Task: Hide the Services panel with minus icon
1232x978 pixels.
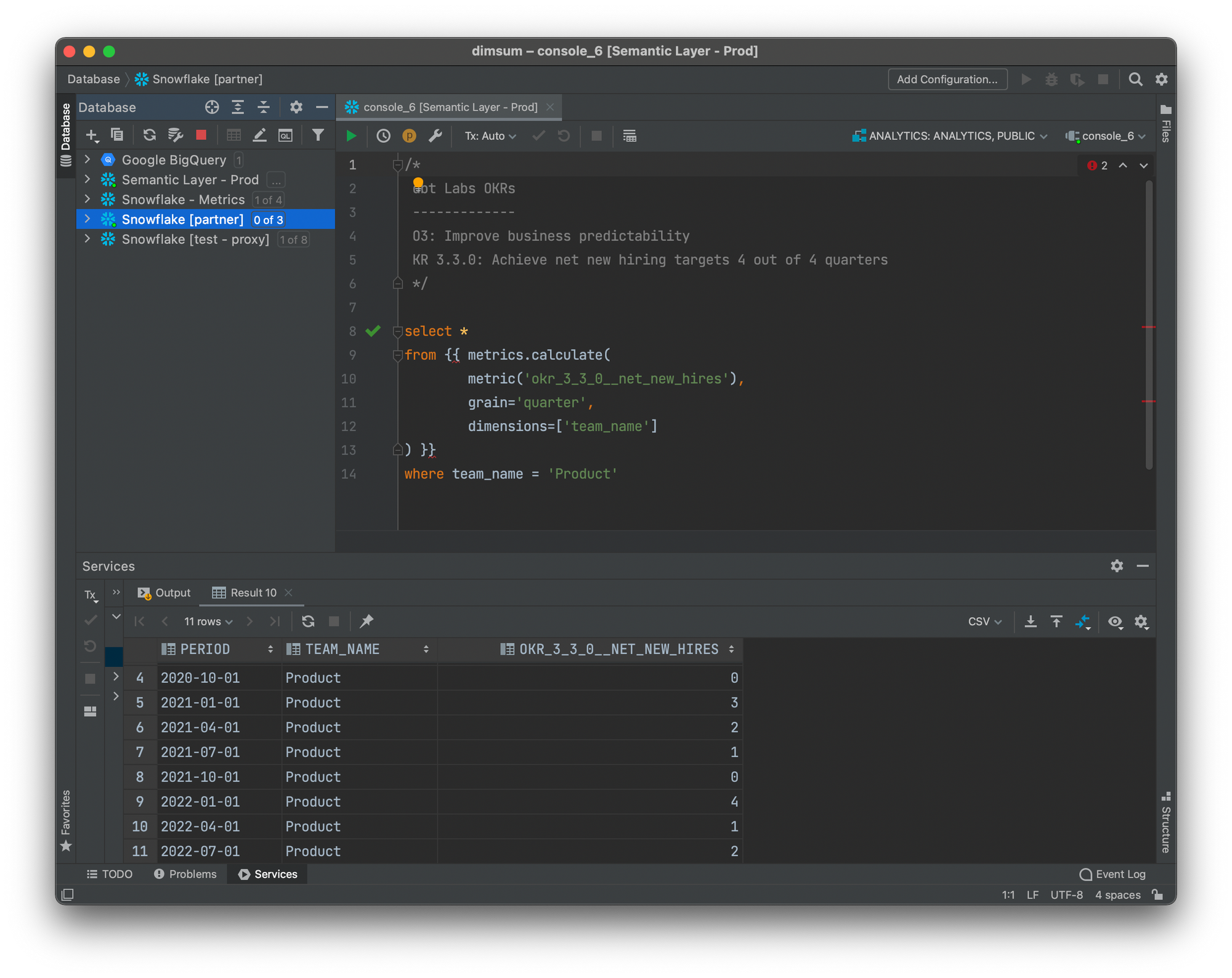Action: click(1143, 566)
